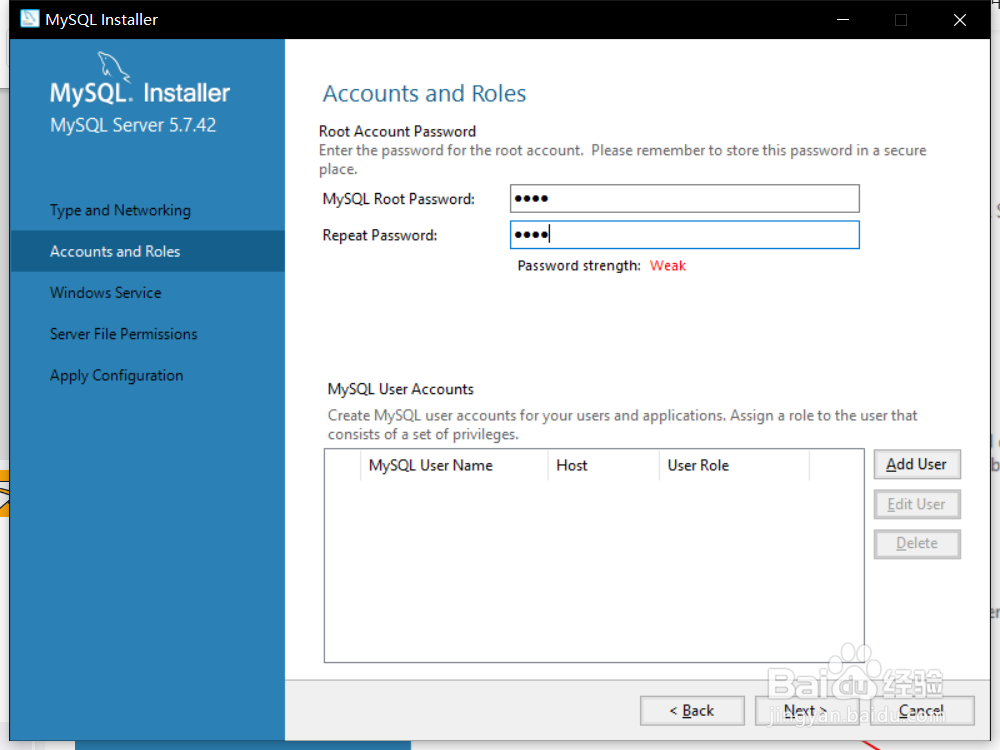This screenshot has height=750, width=1000.
Task: Focus the MySQL Root Password field
Action: 684,198
